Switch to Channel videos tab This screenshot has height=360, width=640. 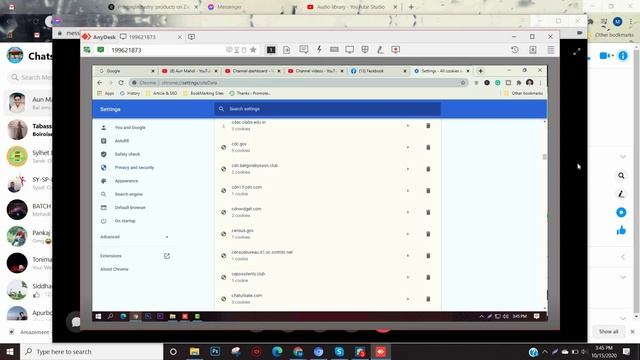pyautogui.click(x=315, y=71)
